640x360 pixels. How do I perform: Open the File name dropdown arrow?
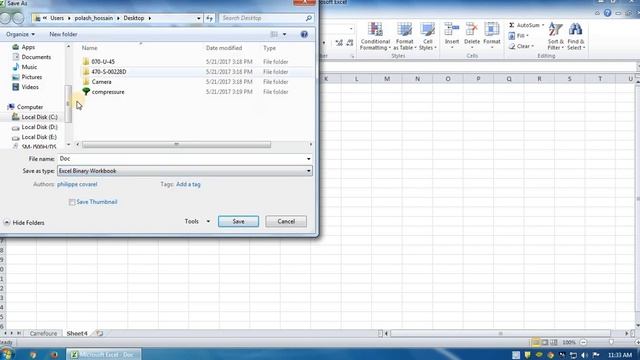pos(309,159)
